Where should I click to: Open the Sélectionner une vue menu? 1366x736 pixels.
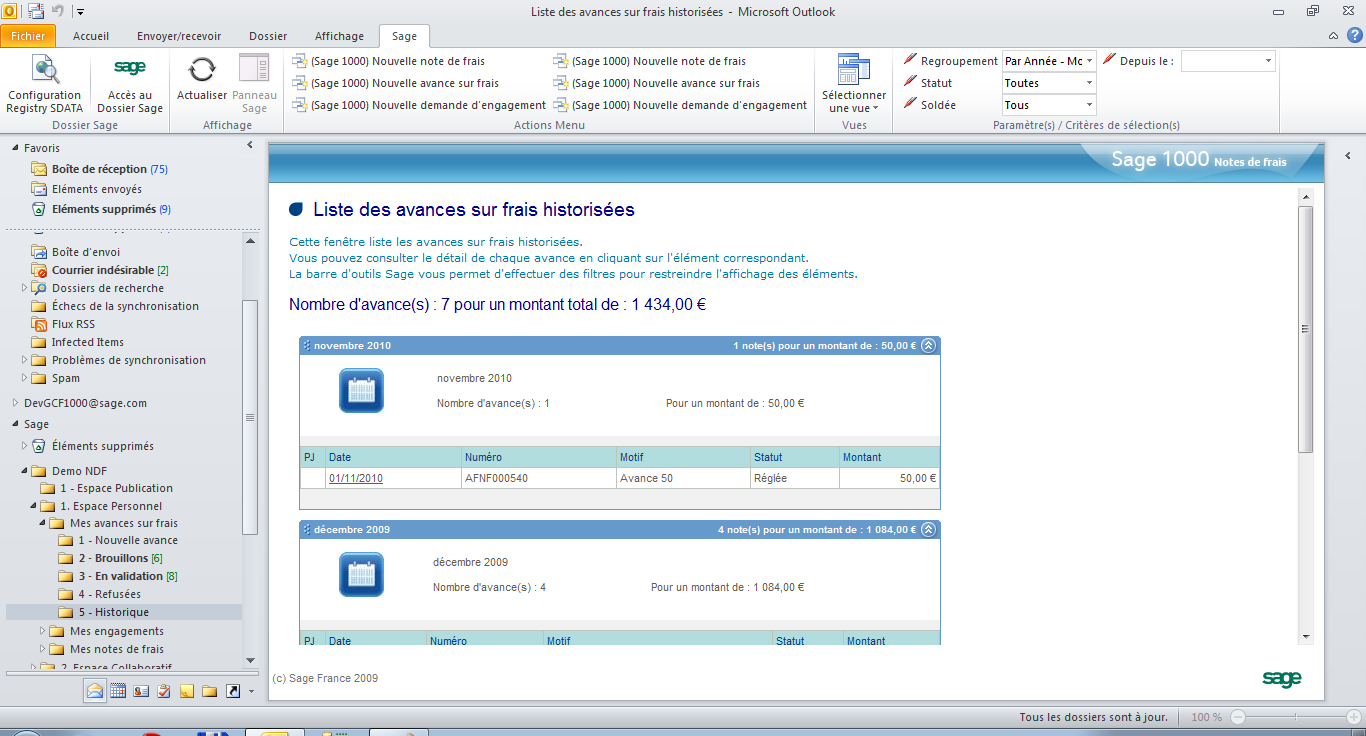[x=854, y=84]
